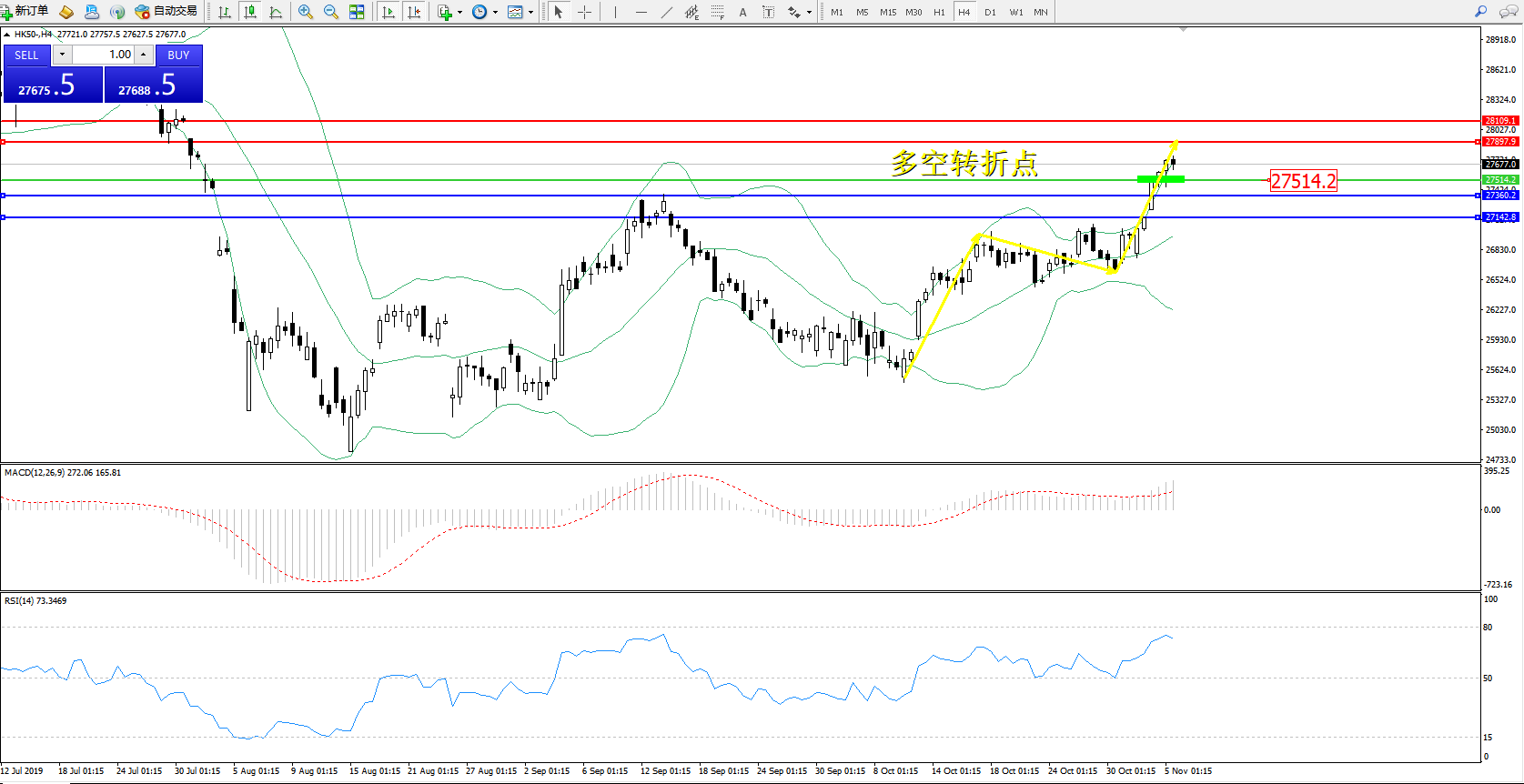1524x784 pixels.
Task: Open the indicators list dropdown arrow
Action: [x=459, y=13]
